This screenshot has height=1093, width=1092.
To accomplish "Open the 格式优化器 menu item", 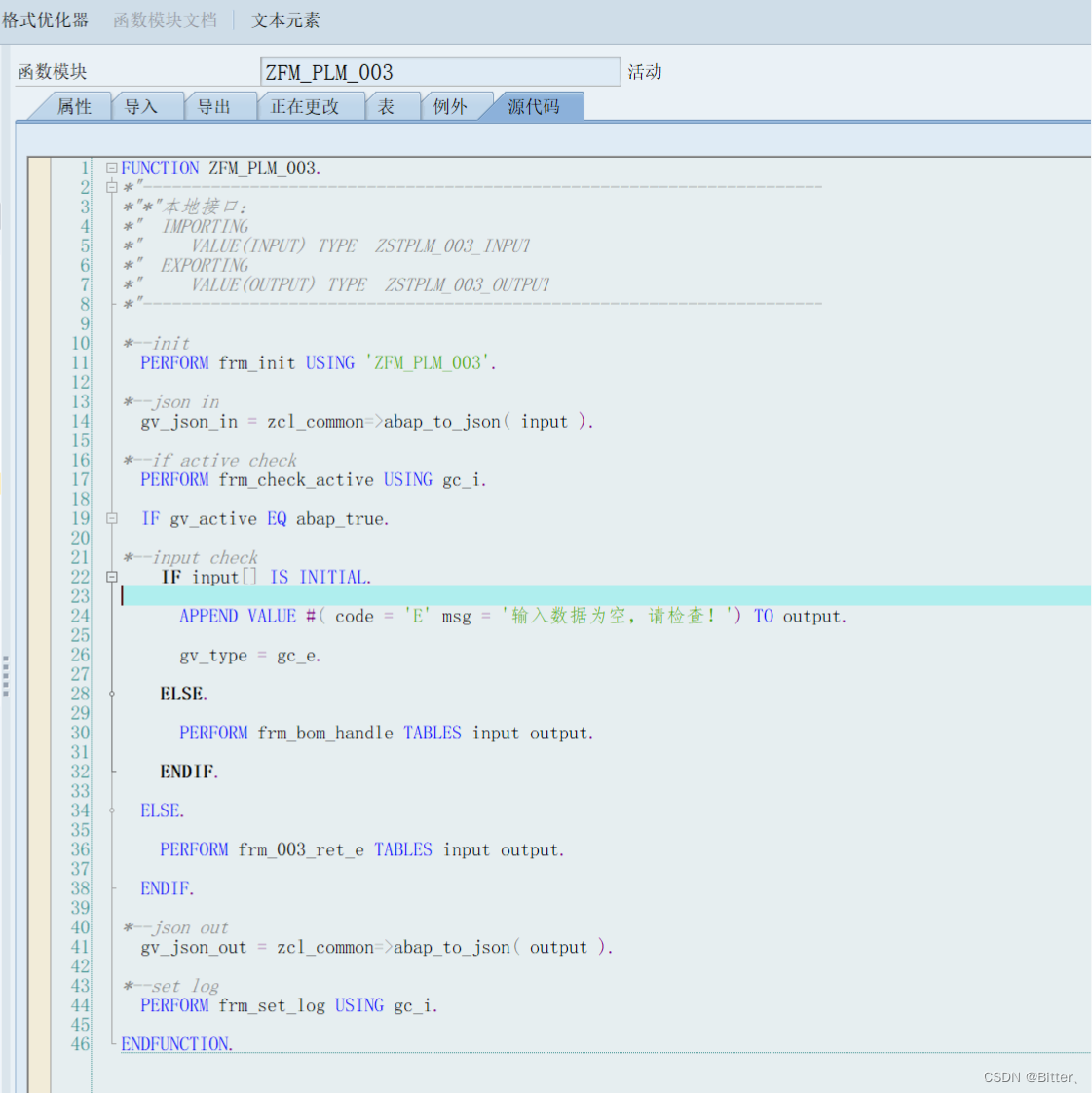I will (45, 19).
